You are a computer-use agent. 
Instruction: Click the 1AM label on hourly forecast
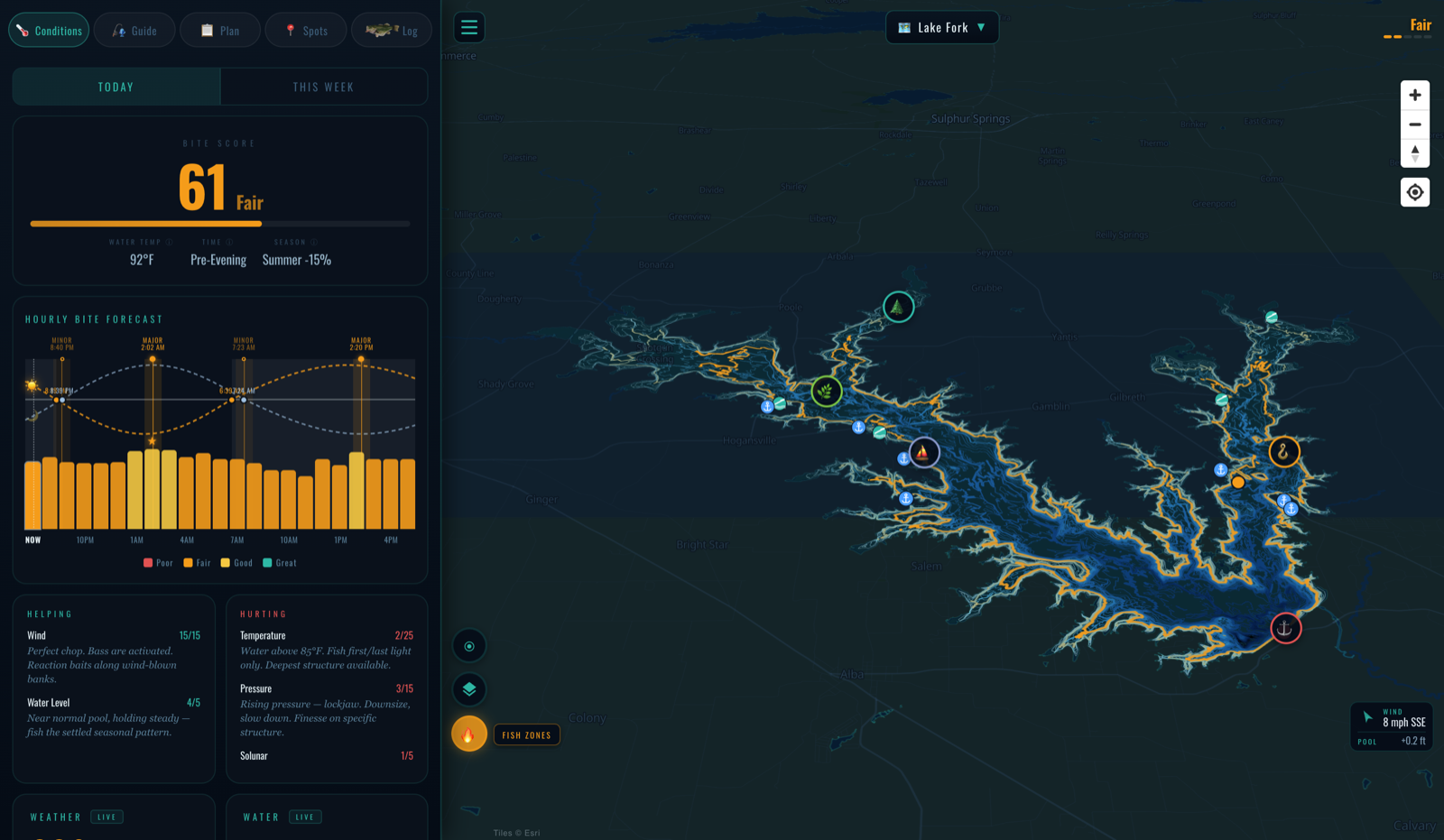[x=136, y=540]
